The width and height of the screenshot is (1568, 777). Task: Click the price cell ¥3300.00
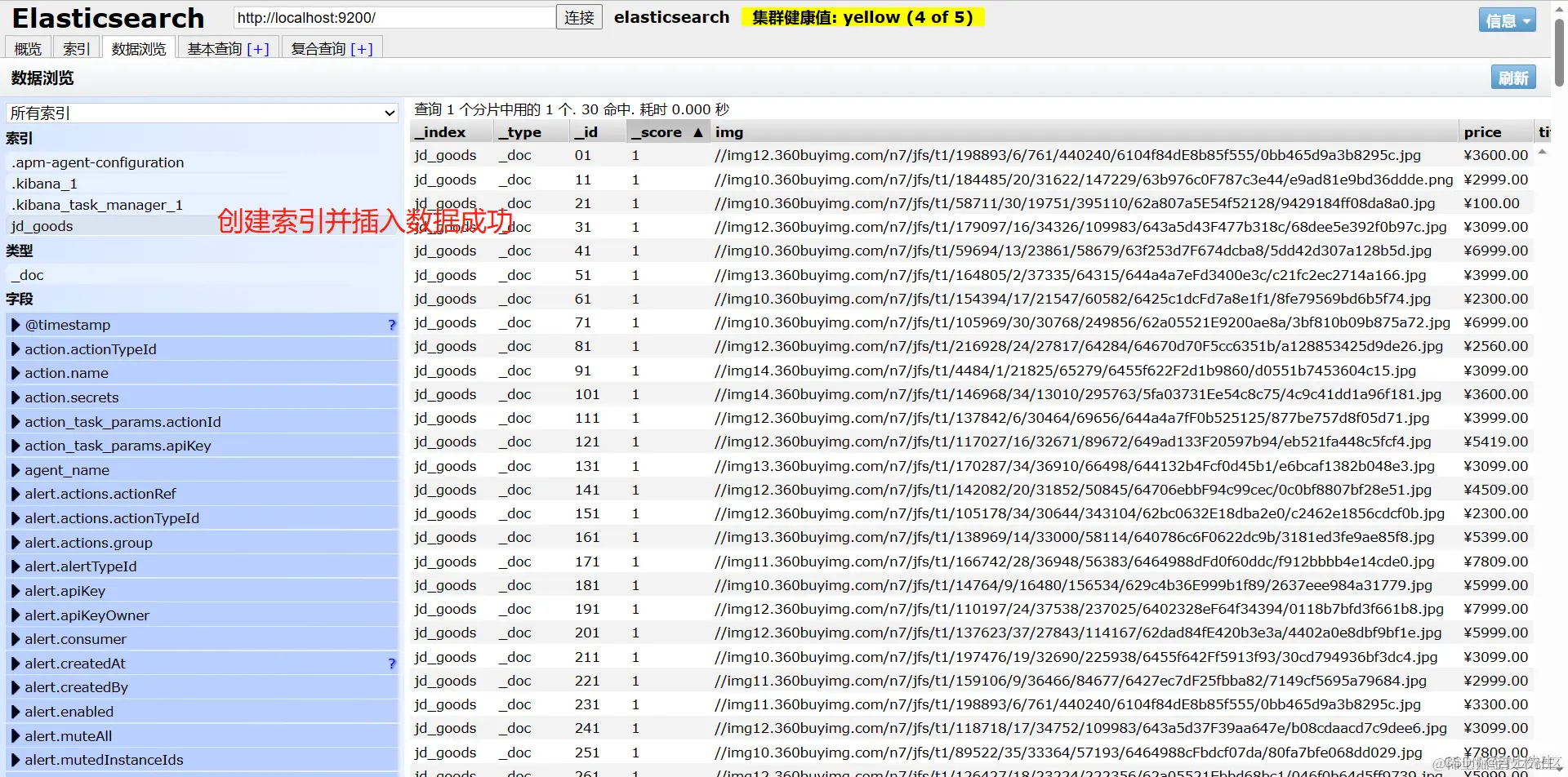pyautogui.click(x=1495, y=704)
